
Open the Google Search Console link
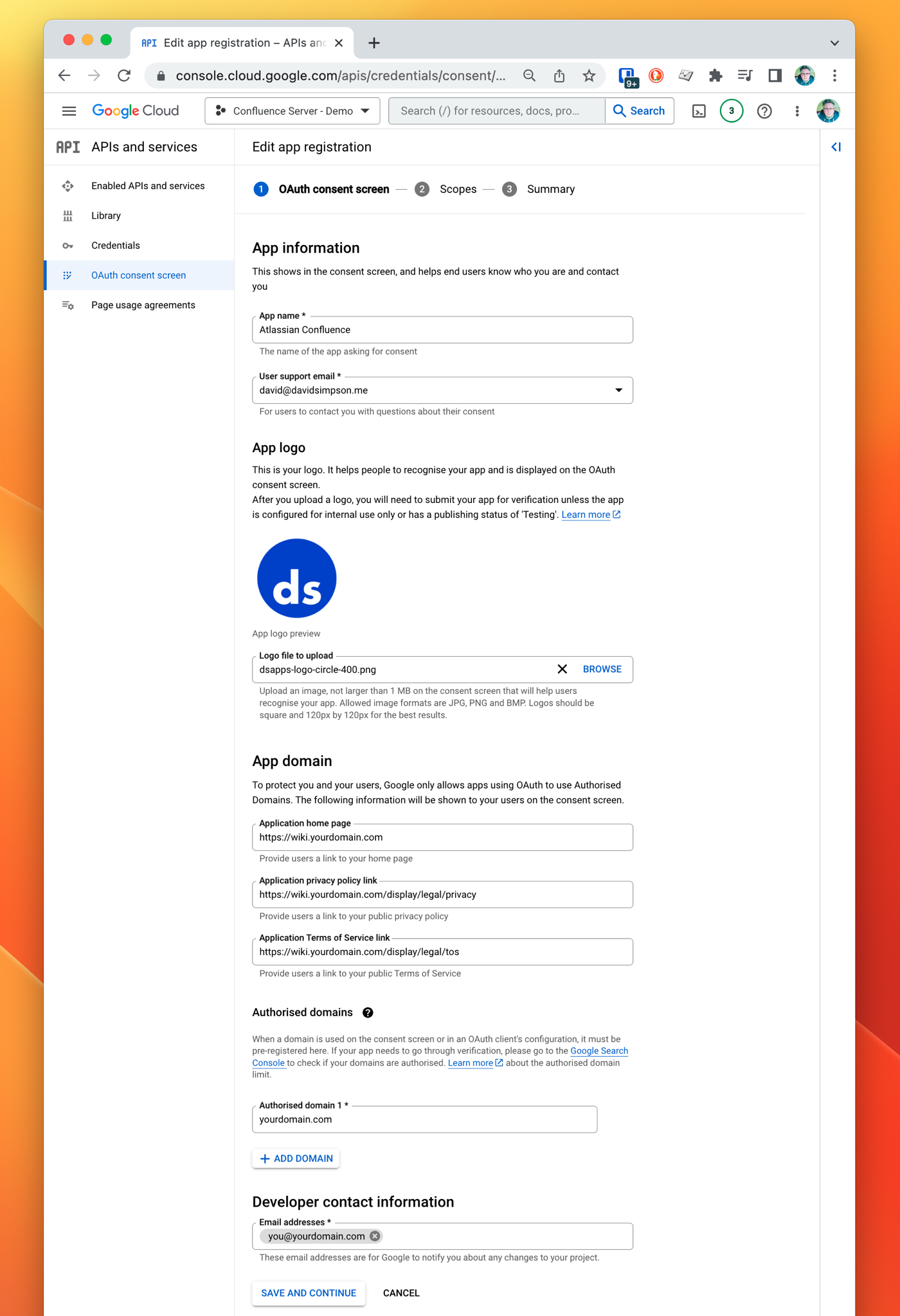(598, 1051)
